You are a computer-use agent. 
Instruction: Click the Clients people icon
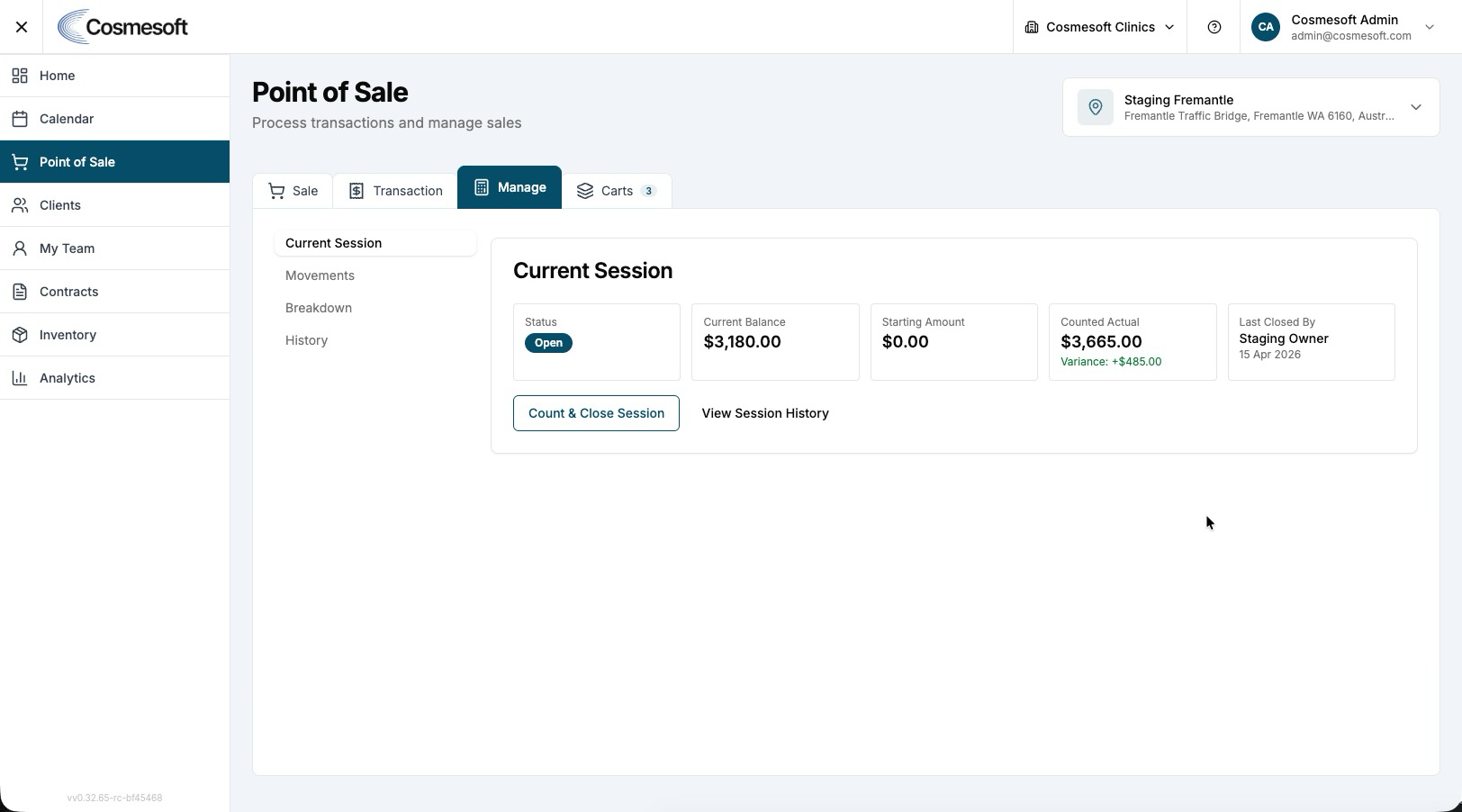[20, 205]
